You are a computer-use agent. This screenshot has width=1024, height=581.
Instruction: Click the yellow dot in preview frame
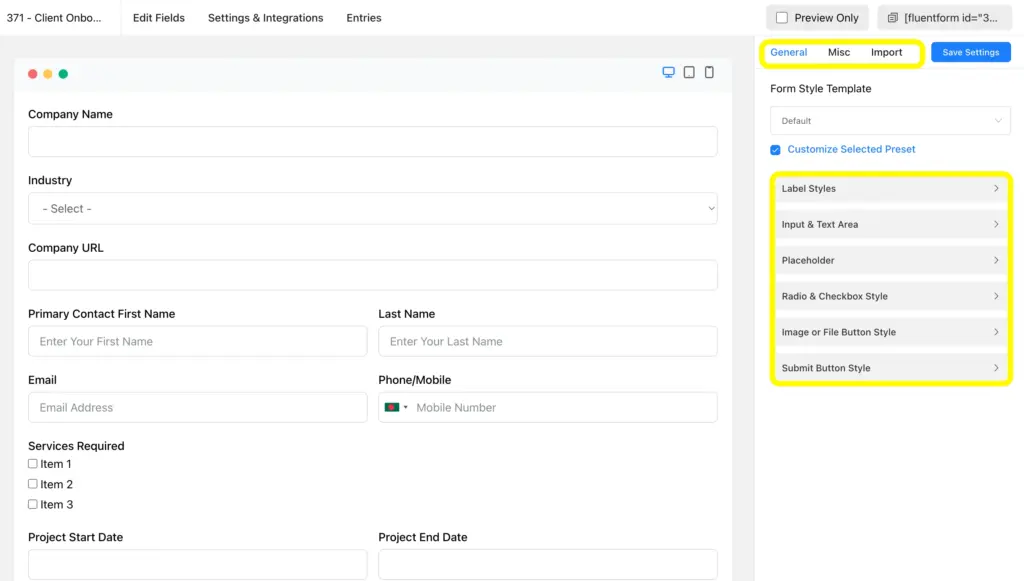pos(48,74)
